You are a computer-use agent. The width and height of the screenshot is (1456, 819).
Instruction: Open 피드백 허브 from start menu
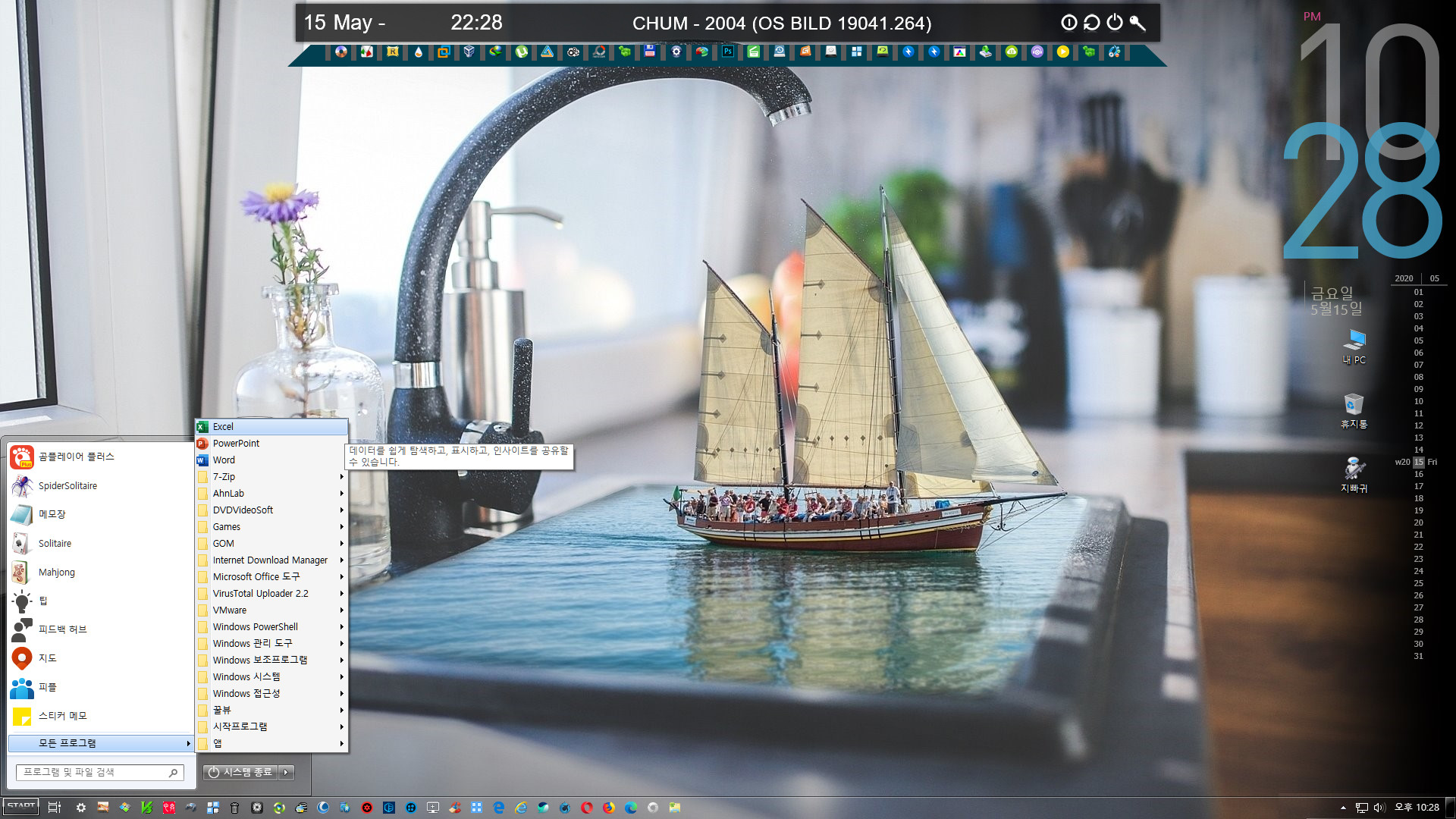tap(101, 629)
